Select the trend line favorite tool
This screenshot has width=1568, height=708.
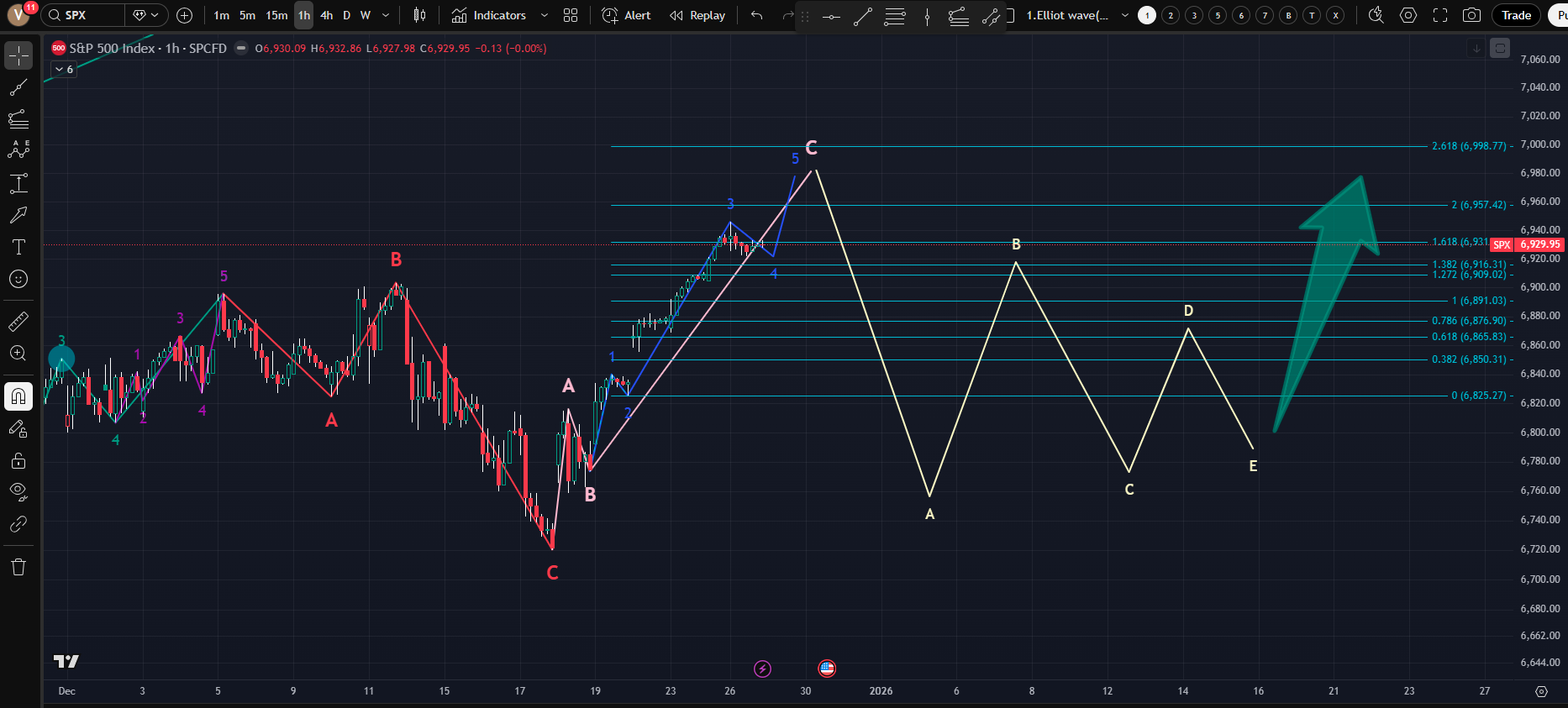(x=863, y=16)
